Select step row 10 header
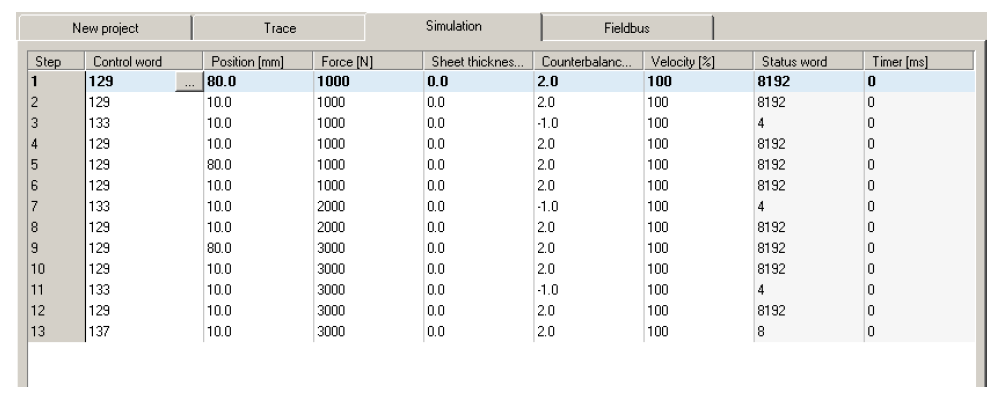Viewport: 999px width, 400px height. coord(56,269)
